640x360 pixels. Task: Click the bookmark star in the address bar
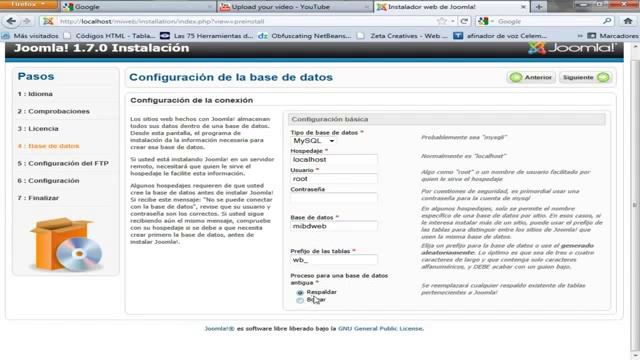[441, 21]
